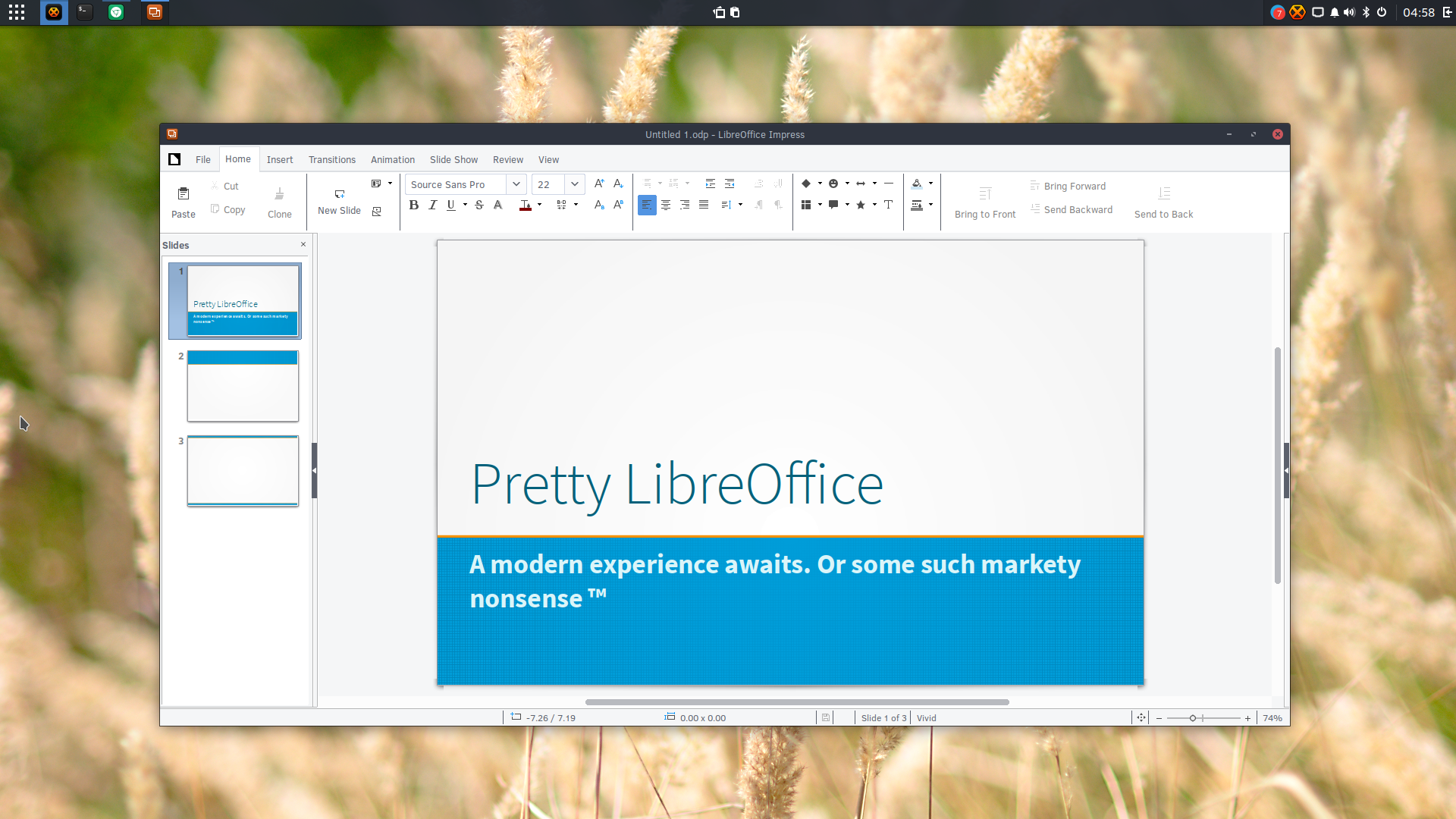Switch to the Transitions tab
This screenshot has width=1456, height=819.
coord(332,159)
